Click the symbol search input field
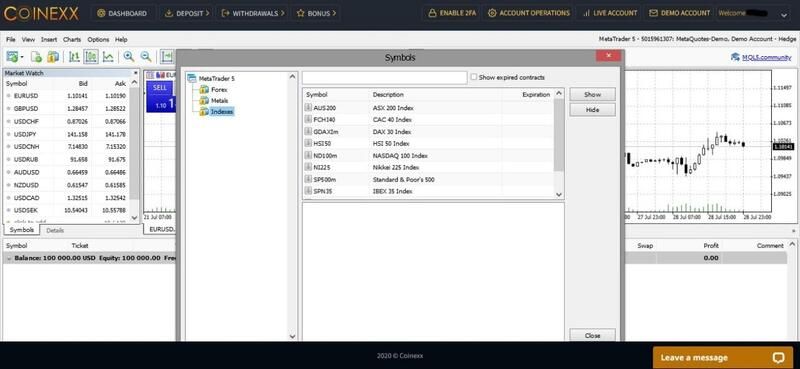Screen dimensions: 800x369 [384, 78]
